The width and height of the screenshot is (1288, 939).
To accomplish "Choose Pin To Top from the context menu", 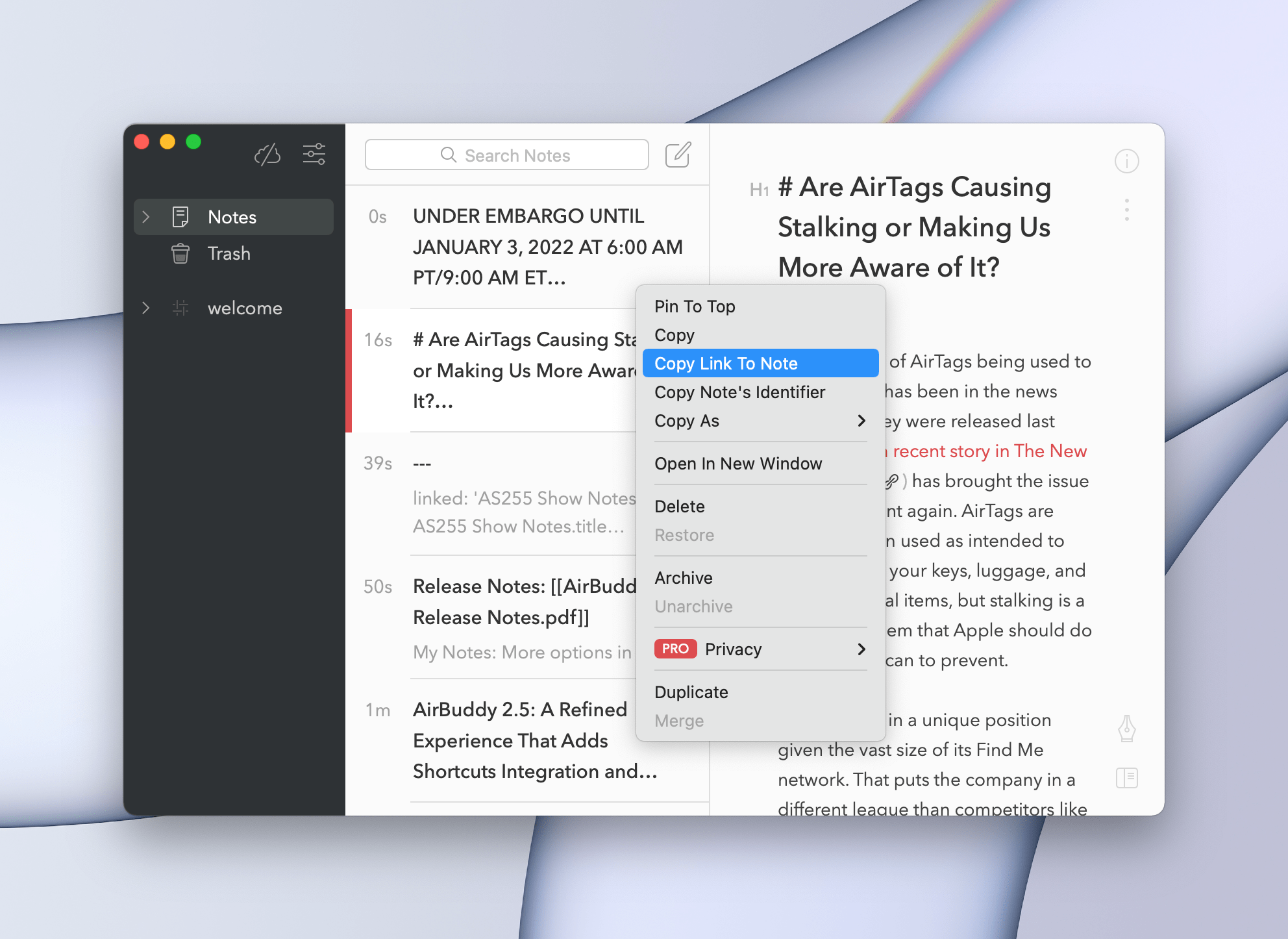I will point(695,306).
